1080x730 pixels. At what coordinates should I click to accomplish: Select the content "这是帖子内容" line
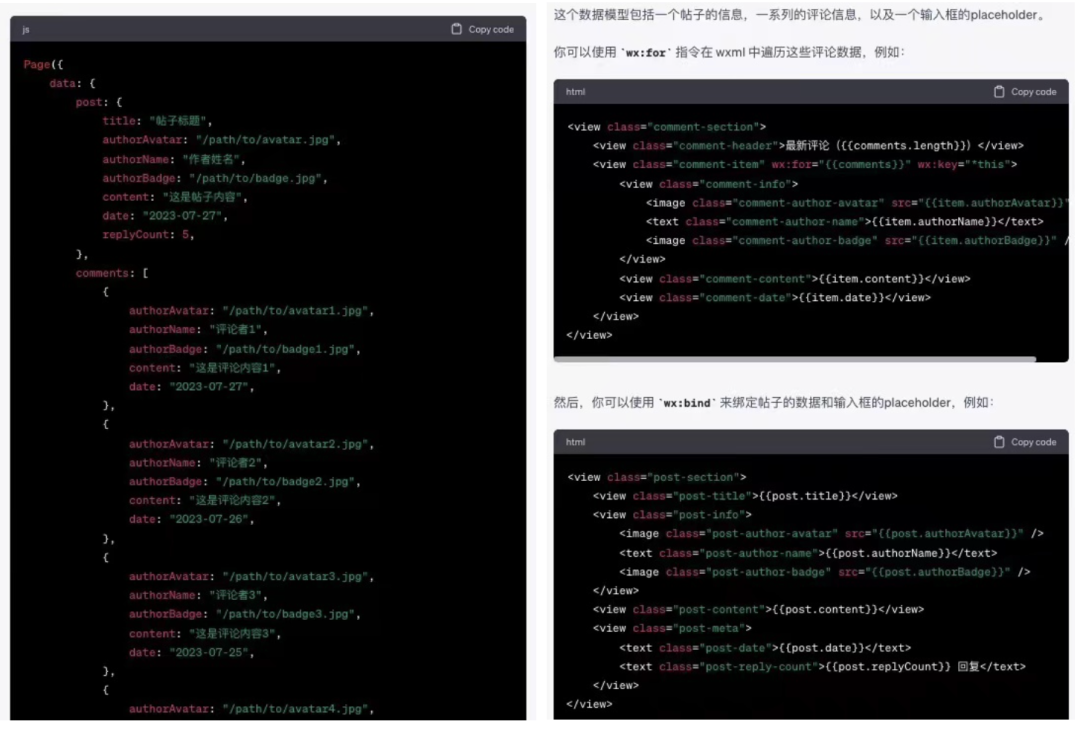point(174,197)
